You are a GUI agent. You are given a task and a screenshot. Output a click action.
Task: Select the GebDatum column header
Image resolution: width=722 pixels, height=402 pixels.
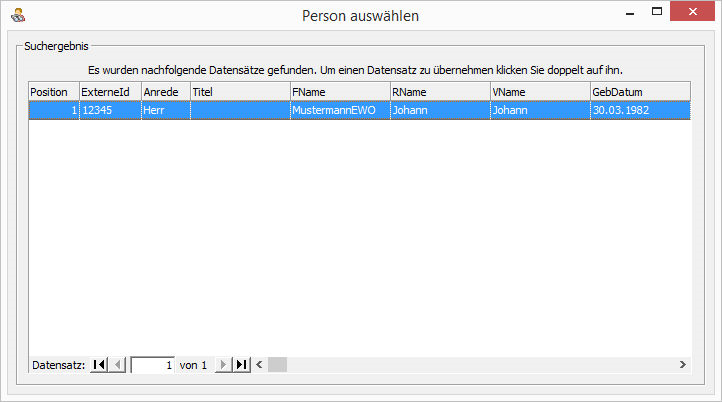point(639,91)
